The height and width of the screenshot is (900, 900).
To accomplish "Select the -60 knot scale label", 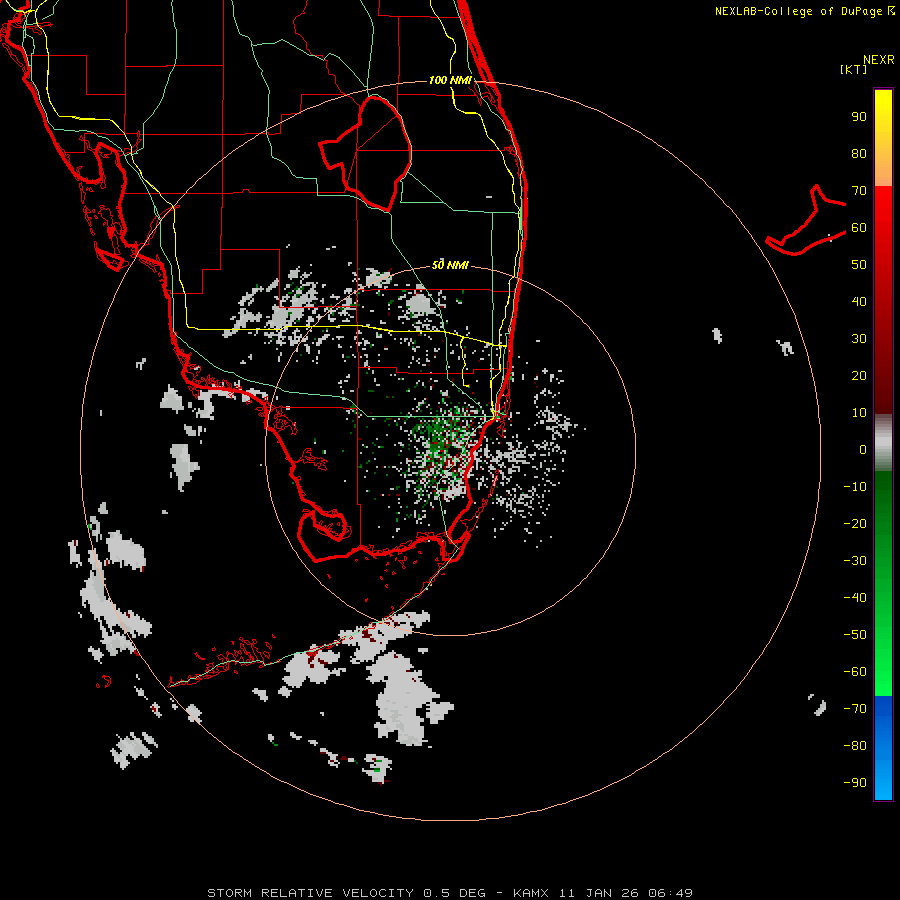I will click(855, 672).
